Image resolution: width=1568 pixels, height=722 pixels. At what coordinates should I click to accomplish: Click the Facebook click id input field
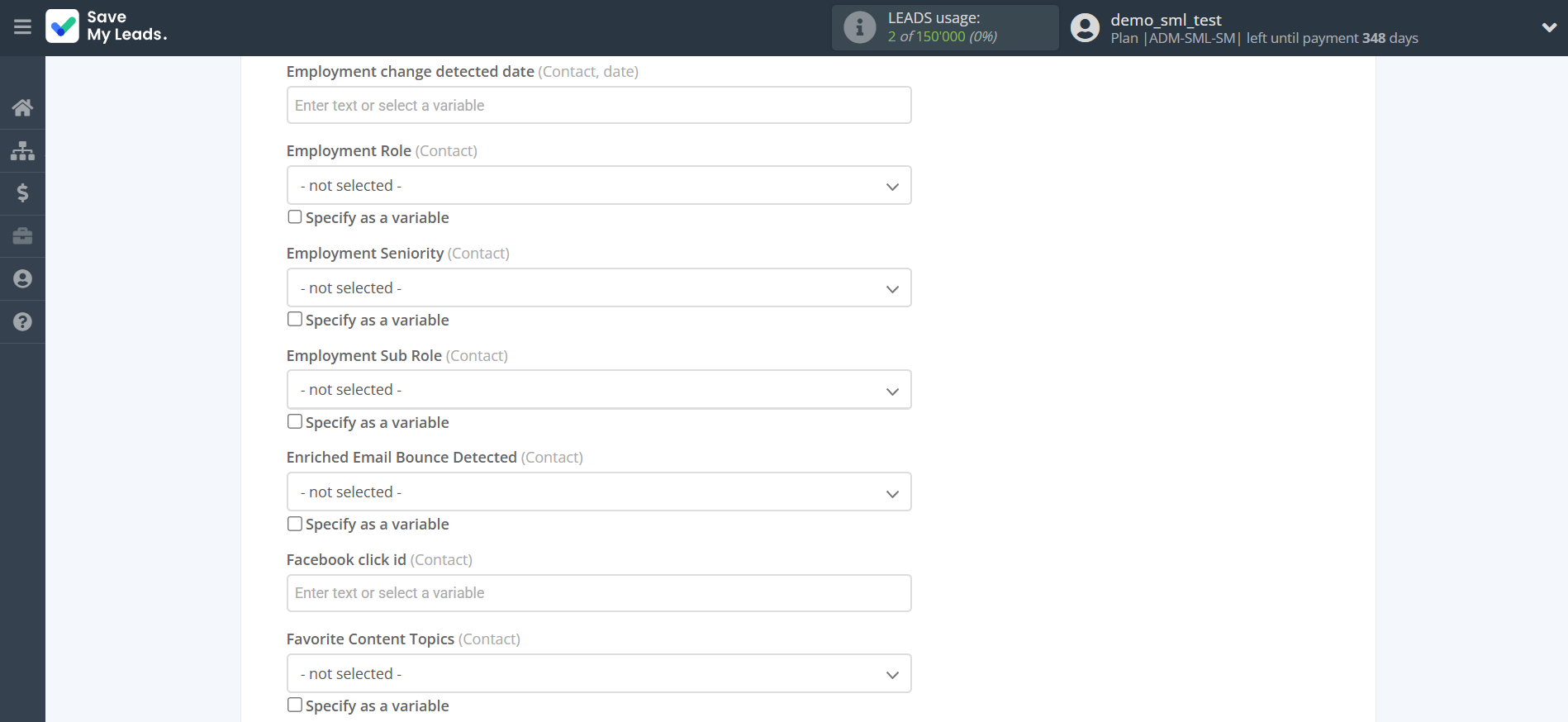598,593
